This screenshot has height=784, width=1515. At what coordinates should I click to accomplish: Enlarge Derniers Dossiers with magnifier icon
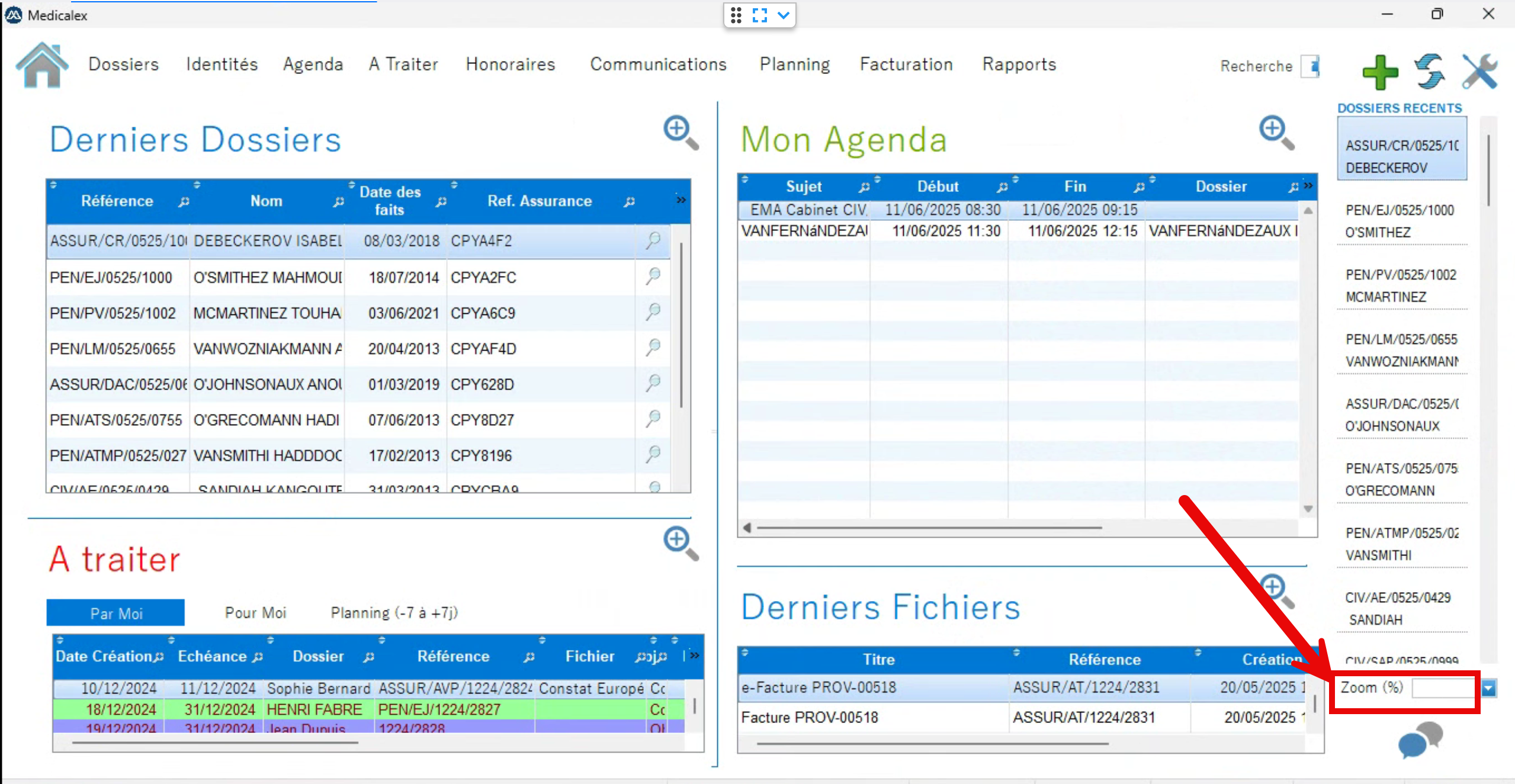tap(680, 131)
